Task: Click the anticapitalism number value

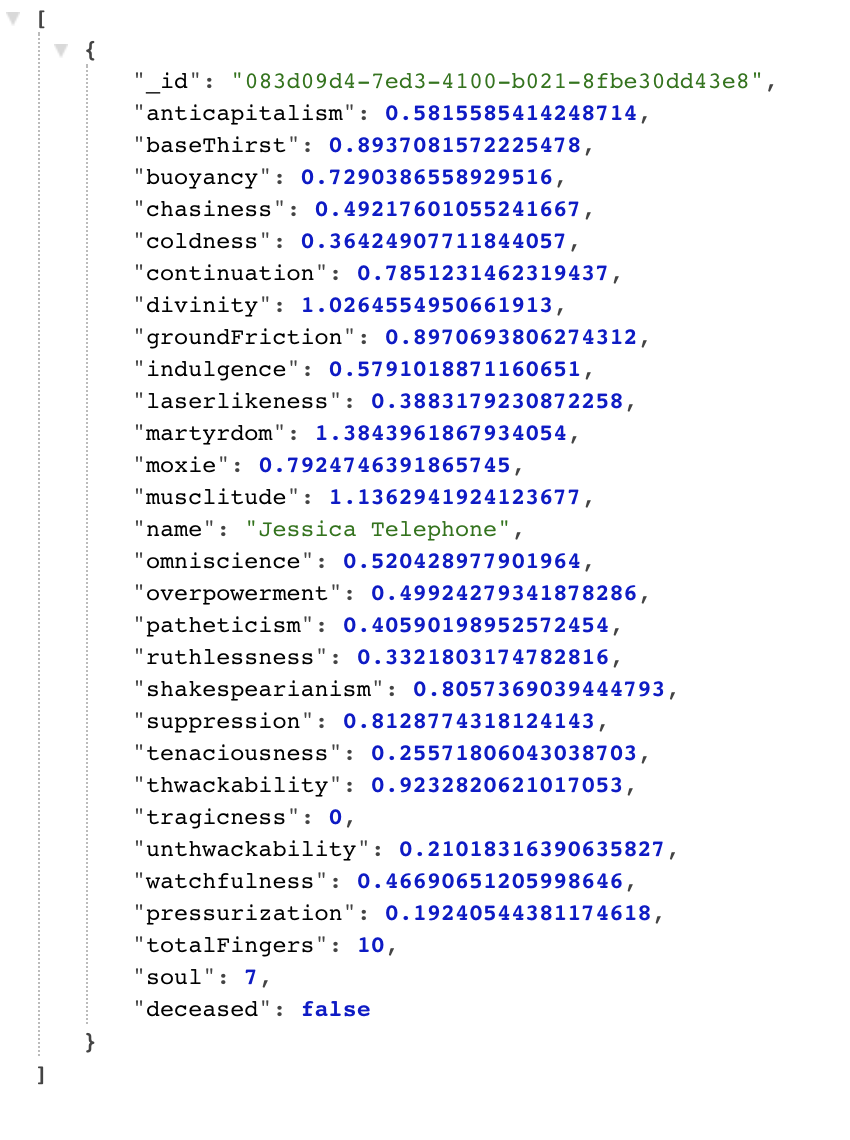Action: coord(510,113)
